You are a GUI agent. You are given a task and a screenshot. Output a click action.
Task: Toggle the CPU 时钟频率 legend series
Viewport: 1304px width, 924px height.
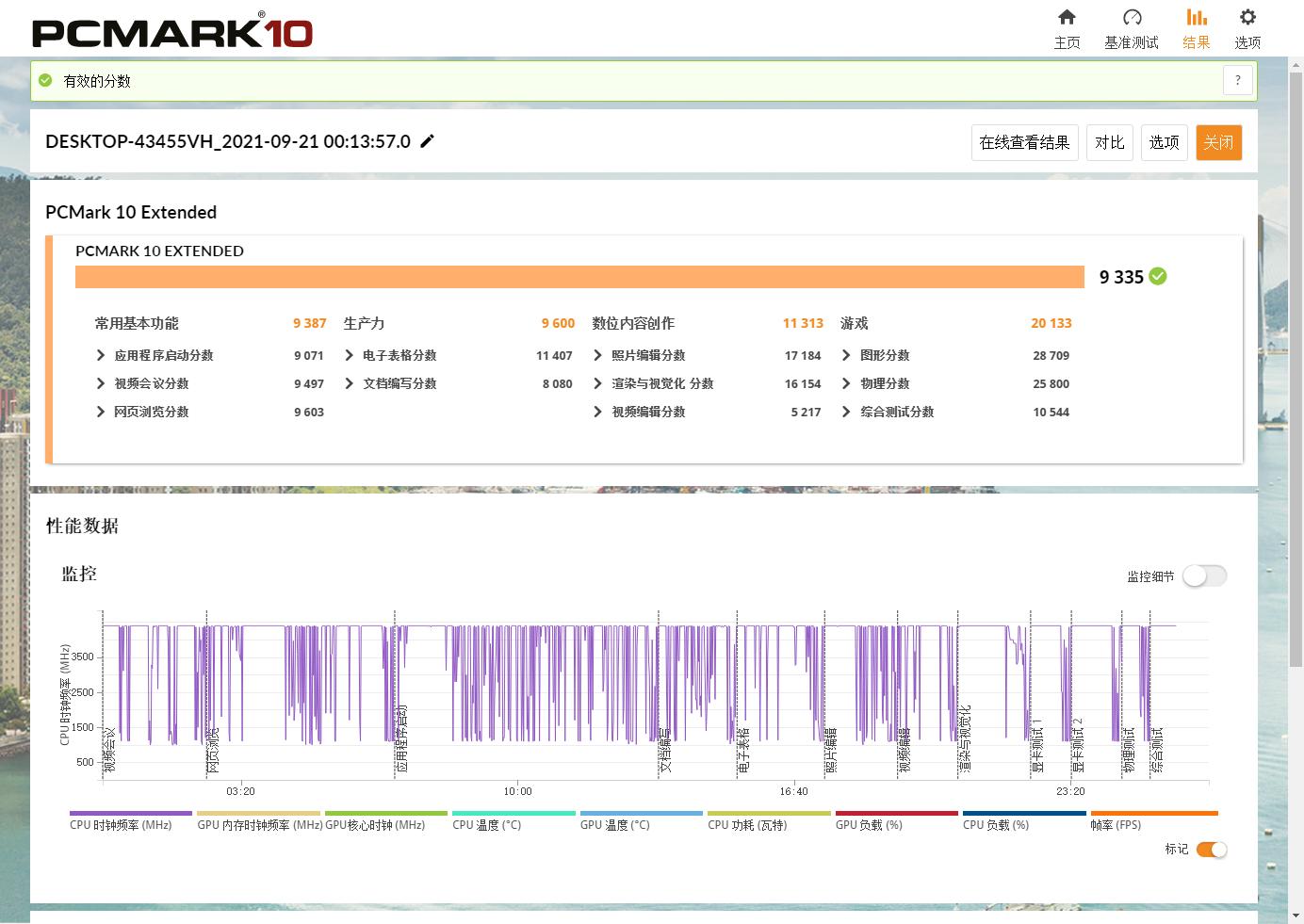122,824
